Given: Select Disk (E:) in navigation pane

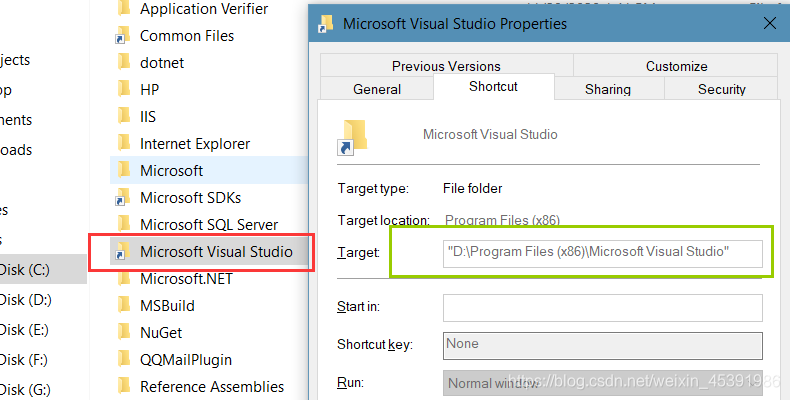Looking at the screenshot, I should tap(24, 329).
